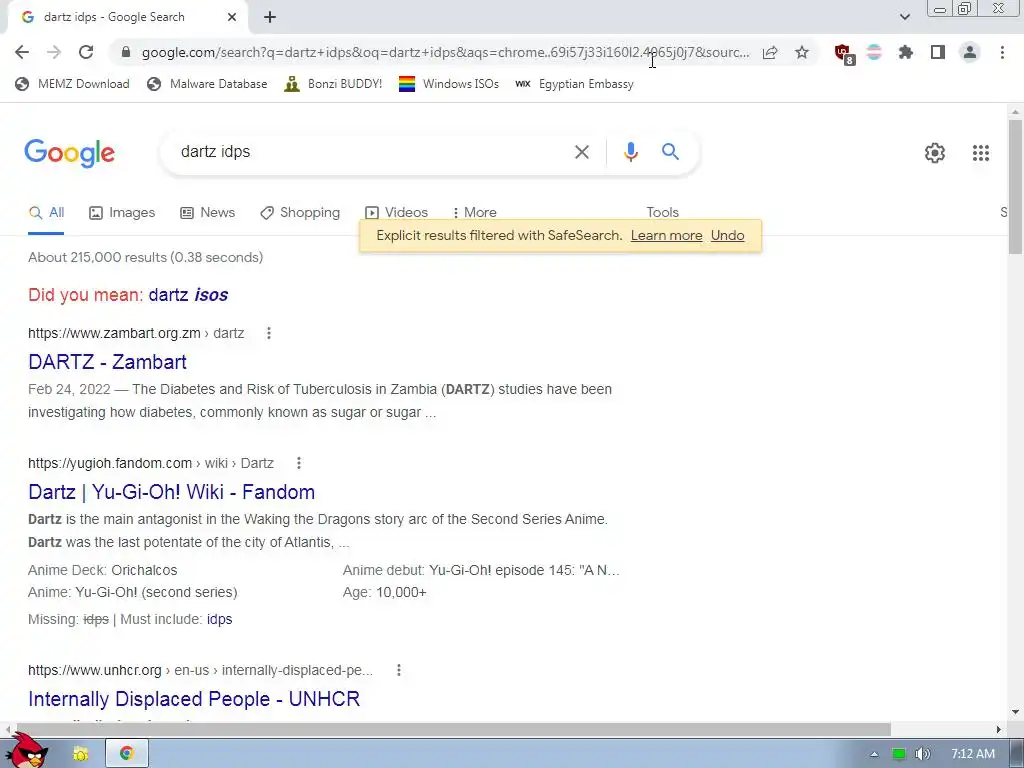Close the dartz idps tab

pyautogui.click(x=232, y=18)
